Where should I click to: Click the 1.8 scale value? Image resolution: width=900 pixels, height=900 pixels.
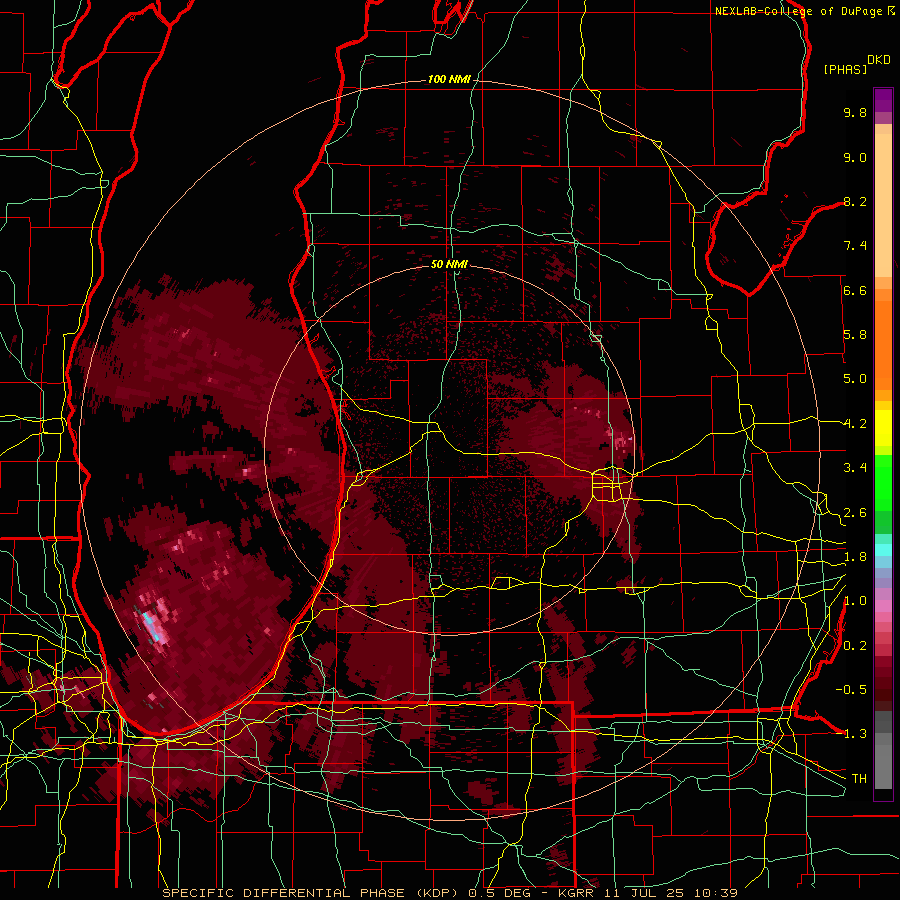pos(855,557)
